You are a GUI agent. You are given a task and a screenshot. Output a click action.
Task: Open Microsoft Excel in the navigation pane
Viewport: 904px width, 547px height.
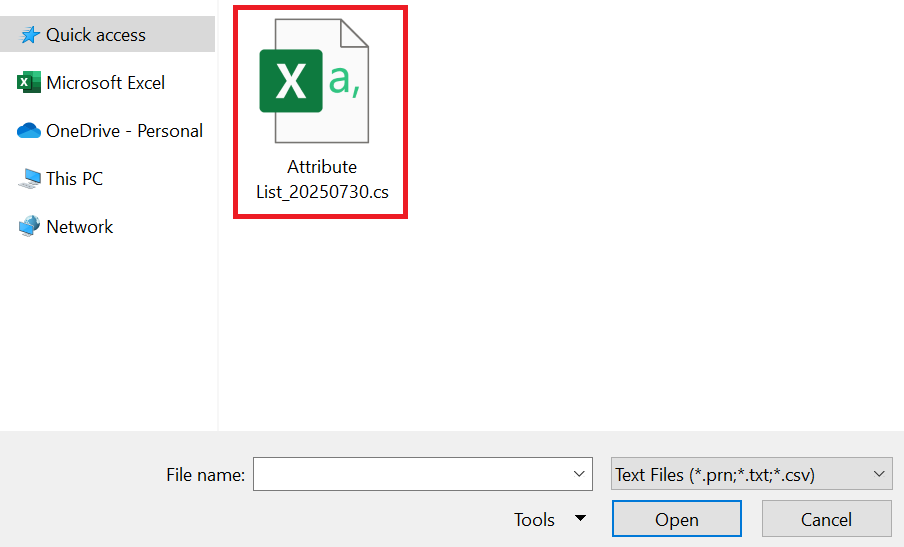[x=106, y=83]
